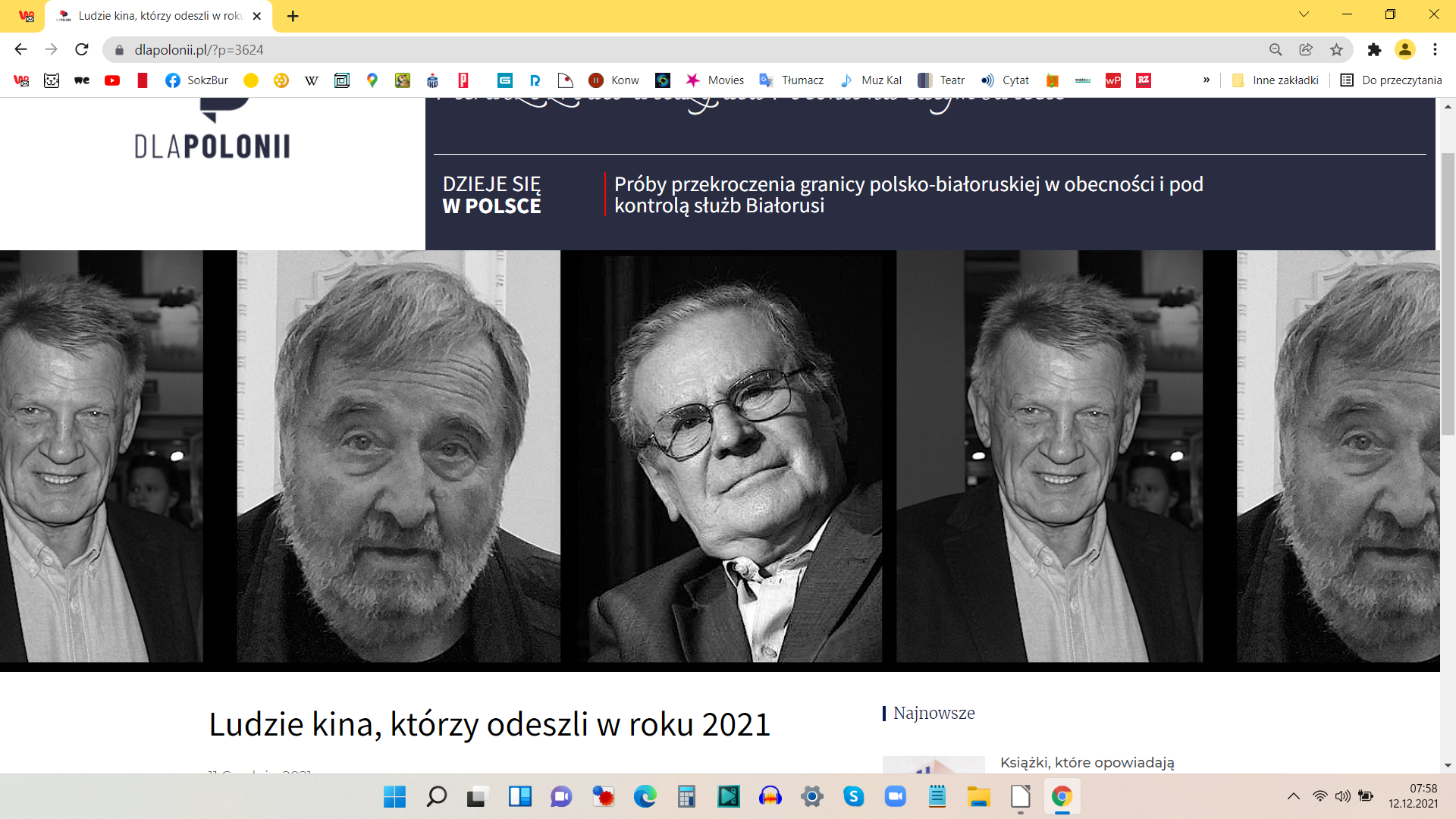The width and height of the screenshot is (1456, 819).
Task: Open the border crossing news headline
Action: click(x=908, y=195)
